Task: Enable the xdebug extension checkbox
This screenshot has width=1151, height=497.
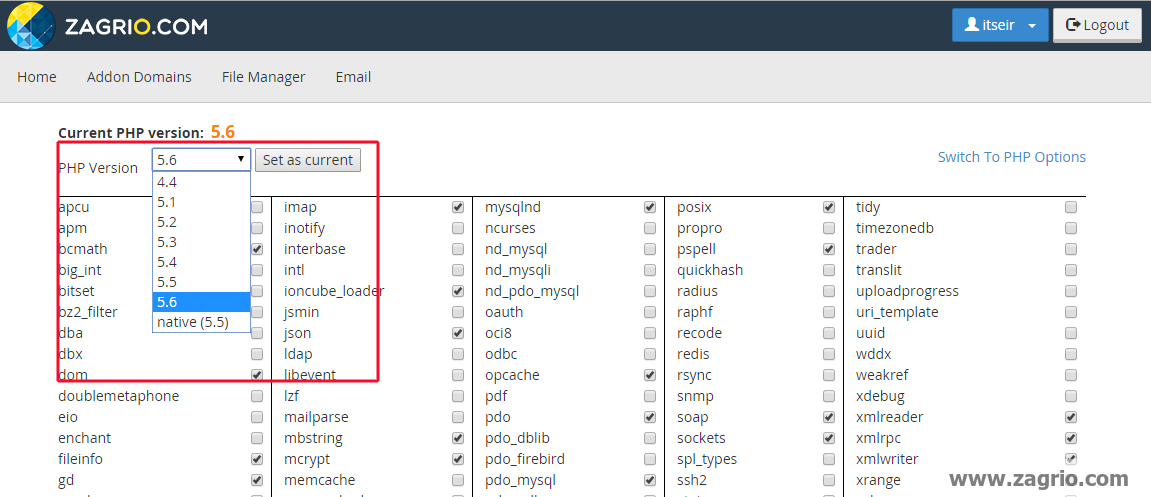Action: click(1071, 396)
